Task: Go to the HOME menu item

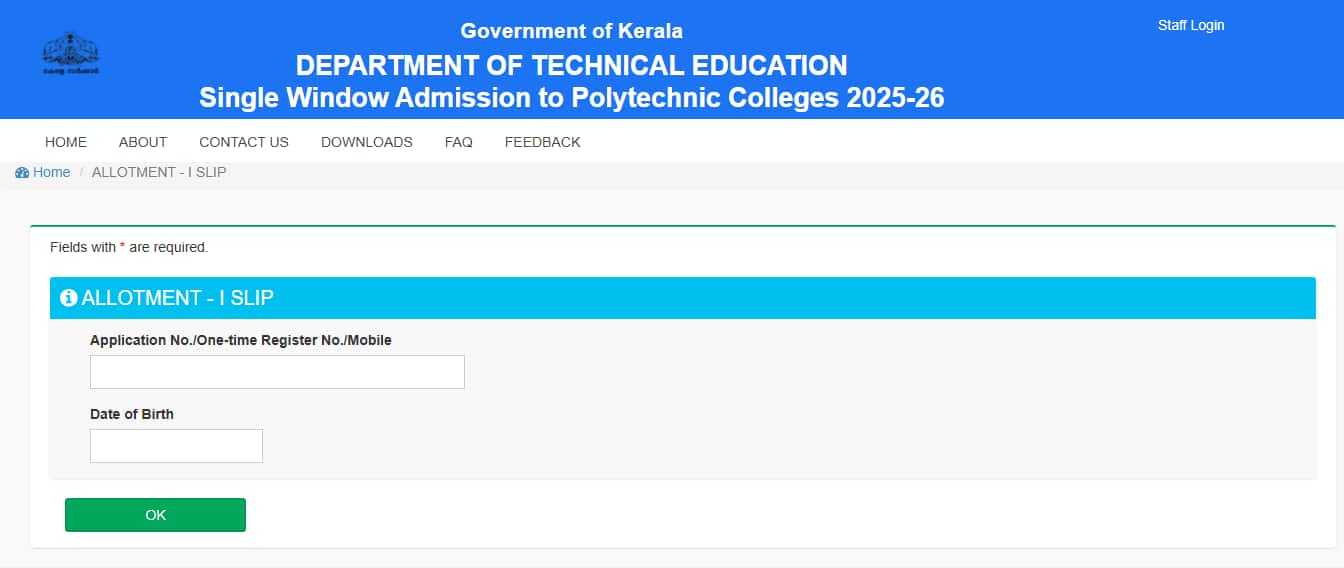Action: pyautogui.click(x=66, y=142)
